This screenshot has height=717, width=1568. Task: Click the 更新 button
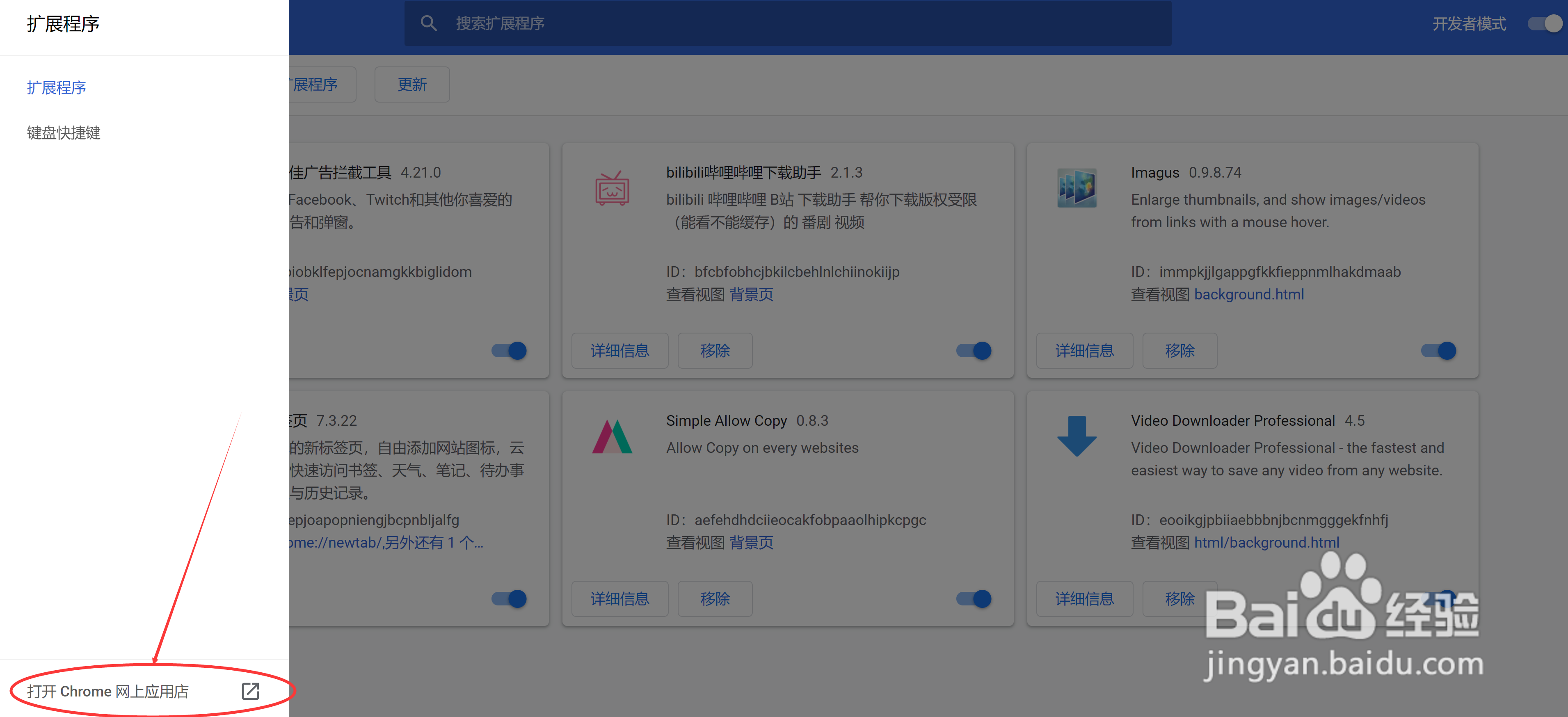(412, 84)
